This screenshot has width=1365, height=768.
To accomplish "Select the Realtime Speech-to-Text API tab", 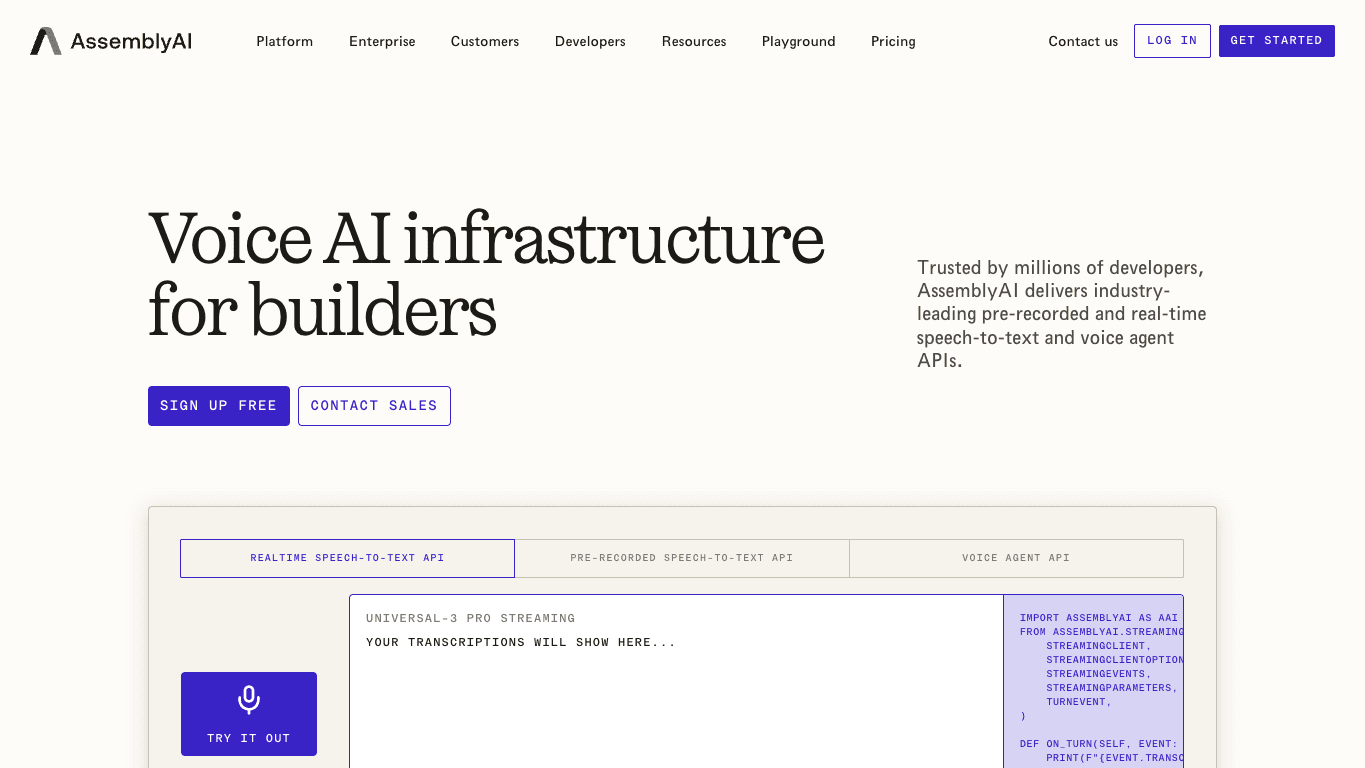I will (347, 558).
